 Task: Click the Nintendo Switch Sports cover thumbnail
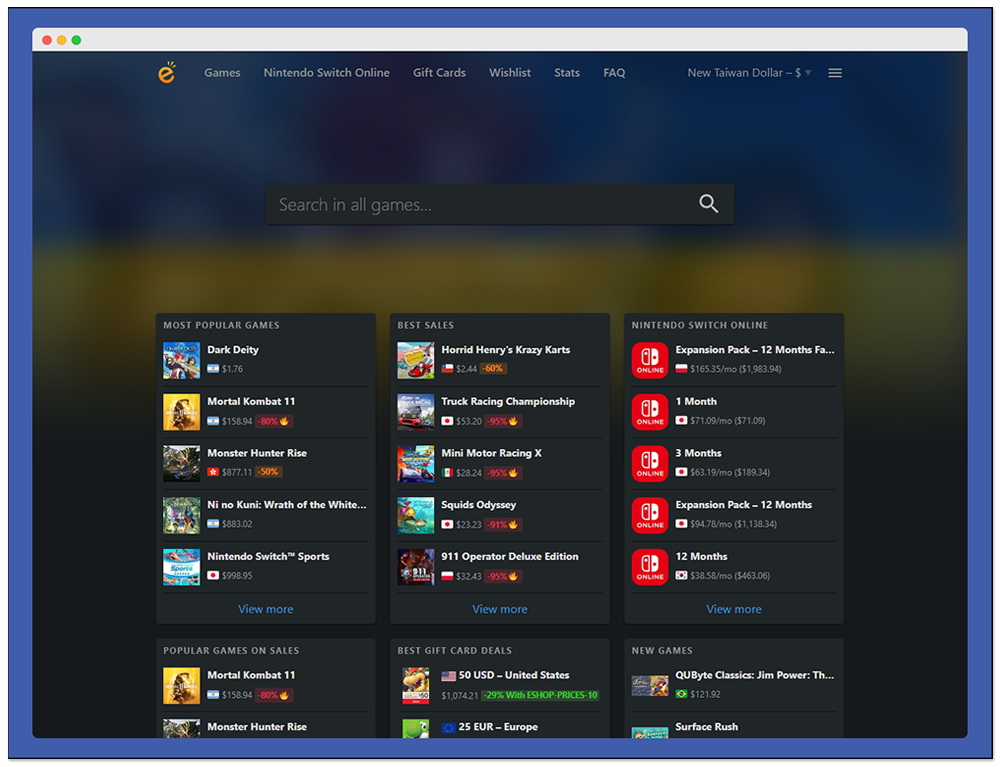181,567
